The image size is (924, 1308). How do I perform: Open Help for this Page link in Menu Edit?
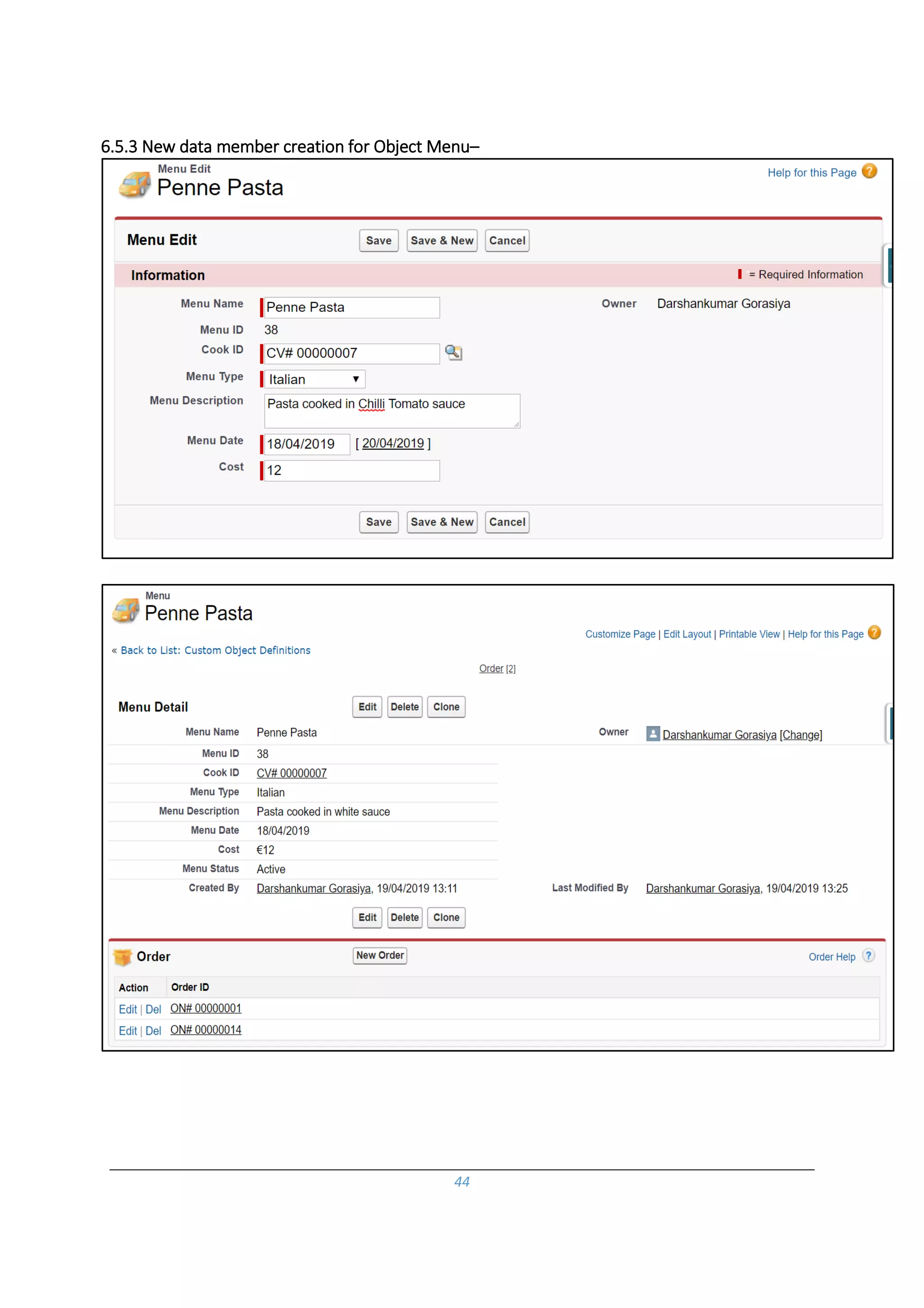(811, 172)
